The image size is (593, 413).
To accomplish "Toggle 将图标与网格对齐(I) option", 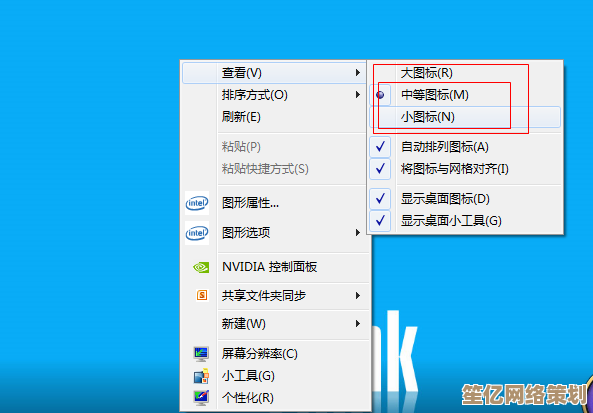I will pyautogui.click(x=465, y=168).
